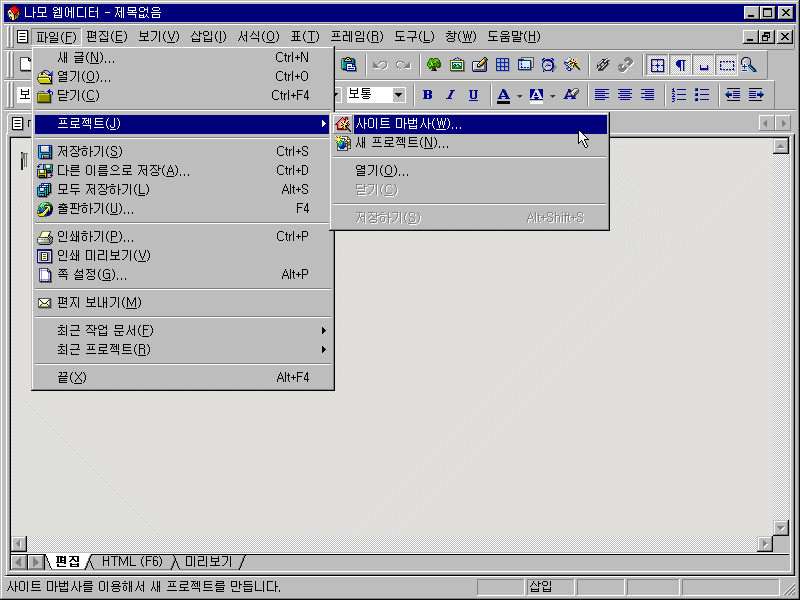Click the undo arrow toolbar icon

(380, 65)
